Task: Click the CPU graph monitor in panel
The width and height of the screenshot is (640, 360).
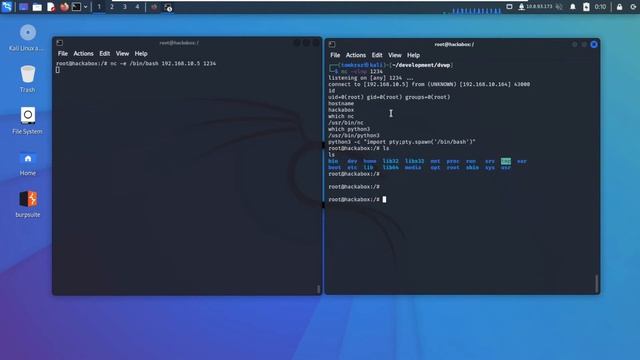Action: (x=472, y=10)
